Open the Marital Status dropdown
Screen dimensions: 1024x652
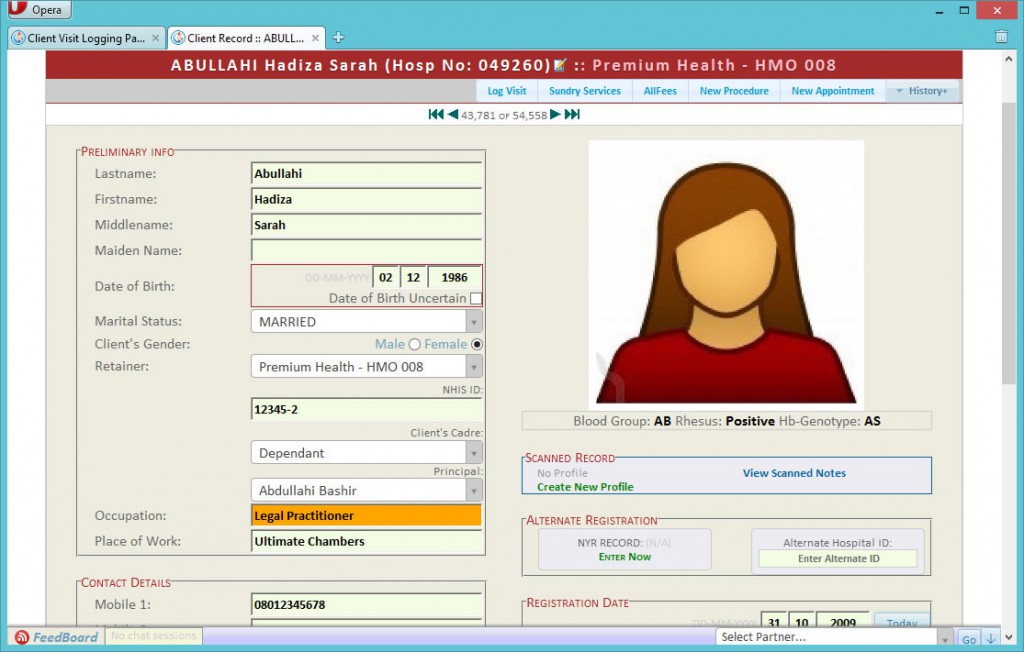click(x=476, y=321)
